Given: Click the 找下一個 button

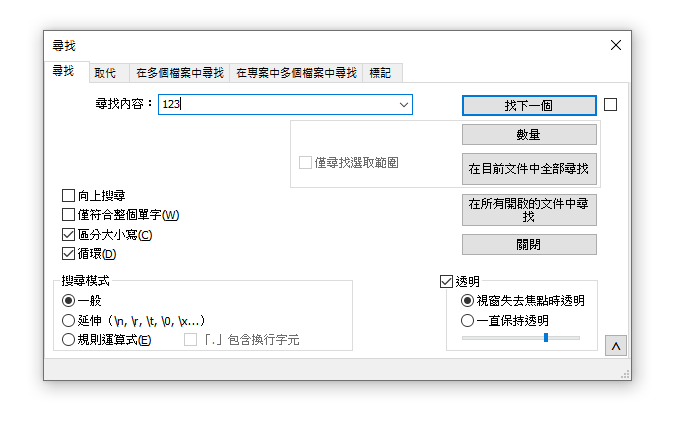Looking at the screenshot, I should point(529,105).
